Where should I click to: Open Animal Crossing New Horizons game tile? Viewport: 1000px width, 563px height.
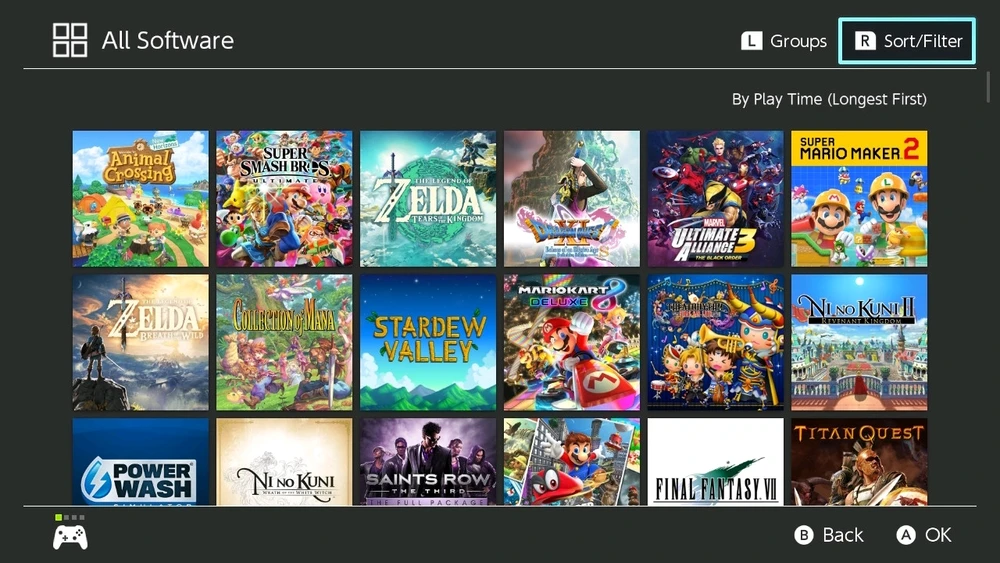(x=140, y=198)
